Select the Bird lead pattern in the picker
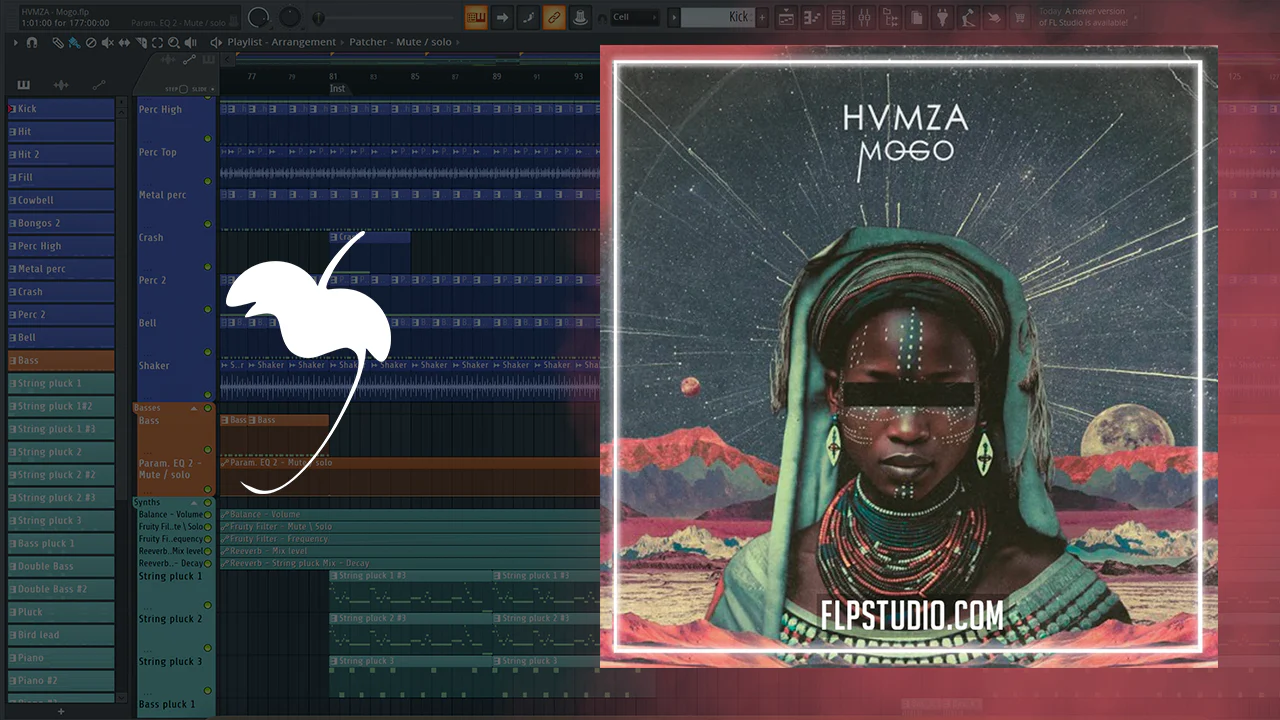 point(61,635)
